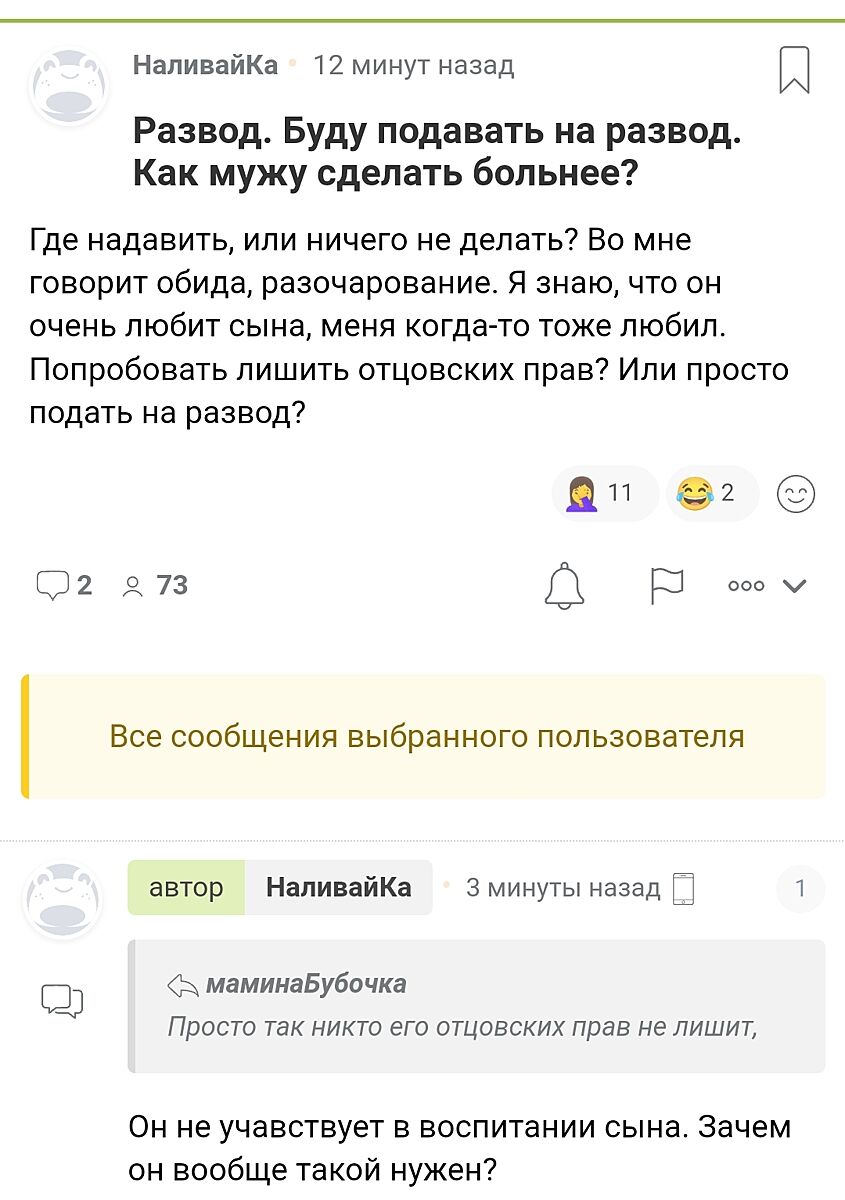Open the НаливайКа username at post top

(205, 66)
